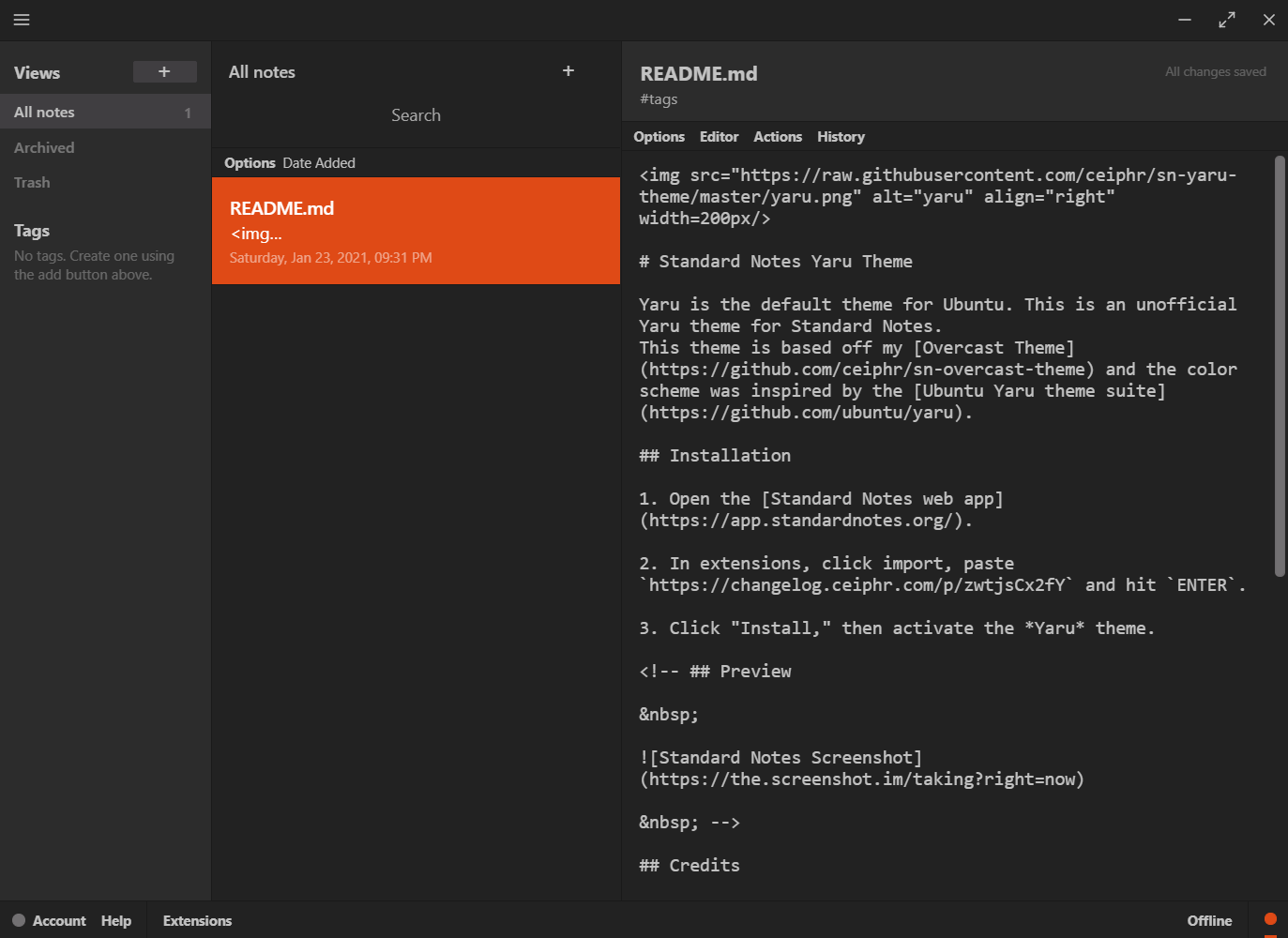
Task: Open the Editor menu
Action: point(719,137)
